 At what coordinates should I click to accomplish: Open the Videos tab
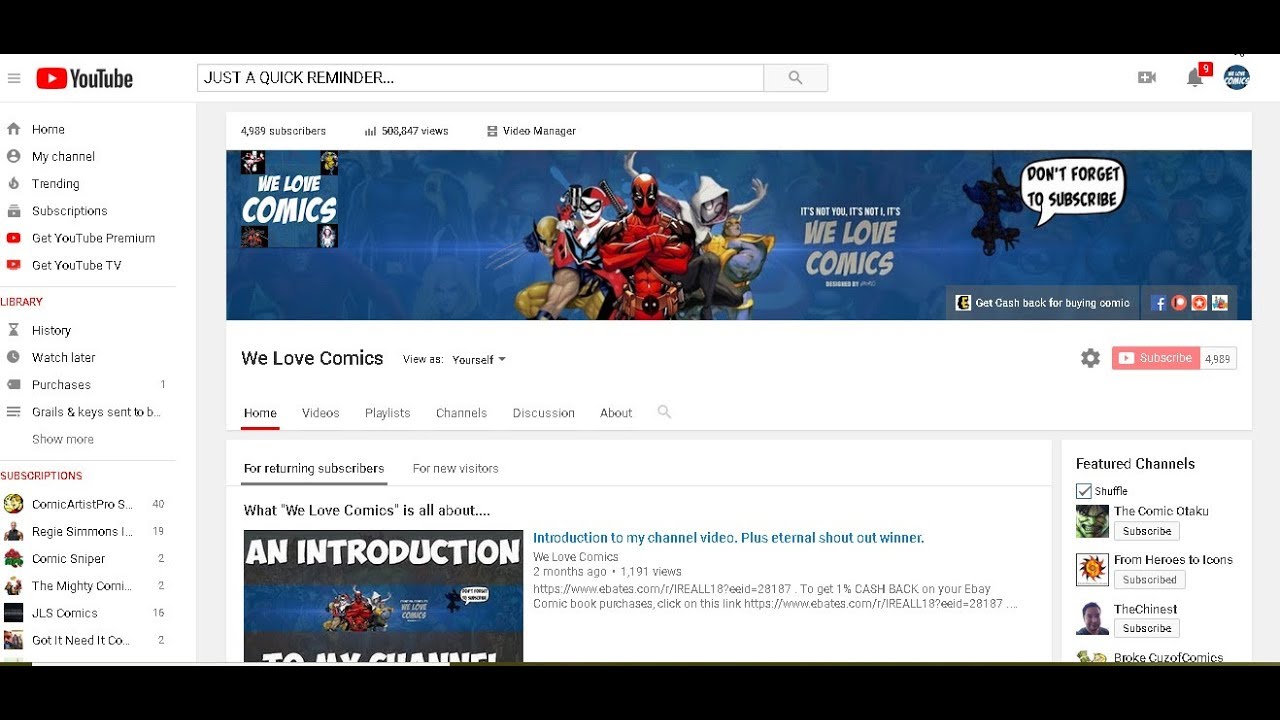(x=321, y=413)
